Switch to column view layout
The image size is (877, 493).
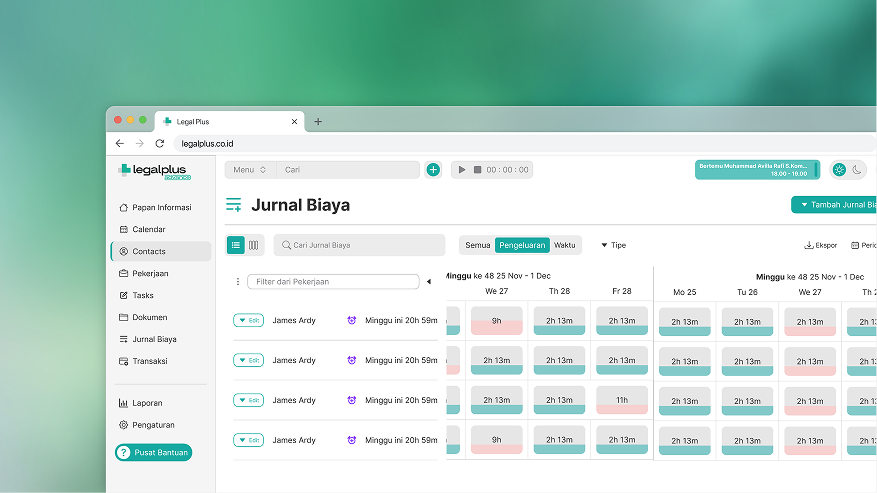[x=254, y=245]
